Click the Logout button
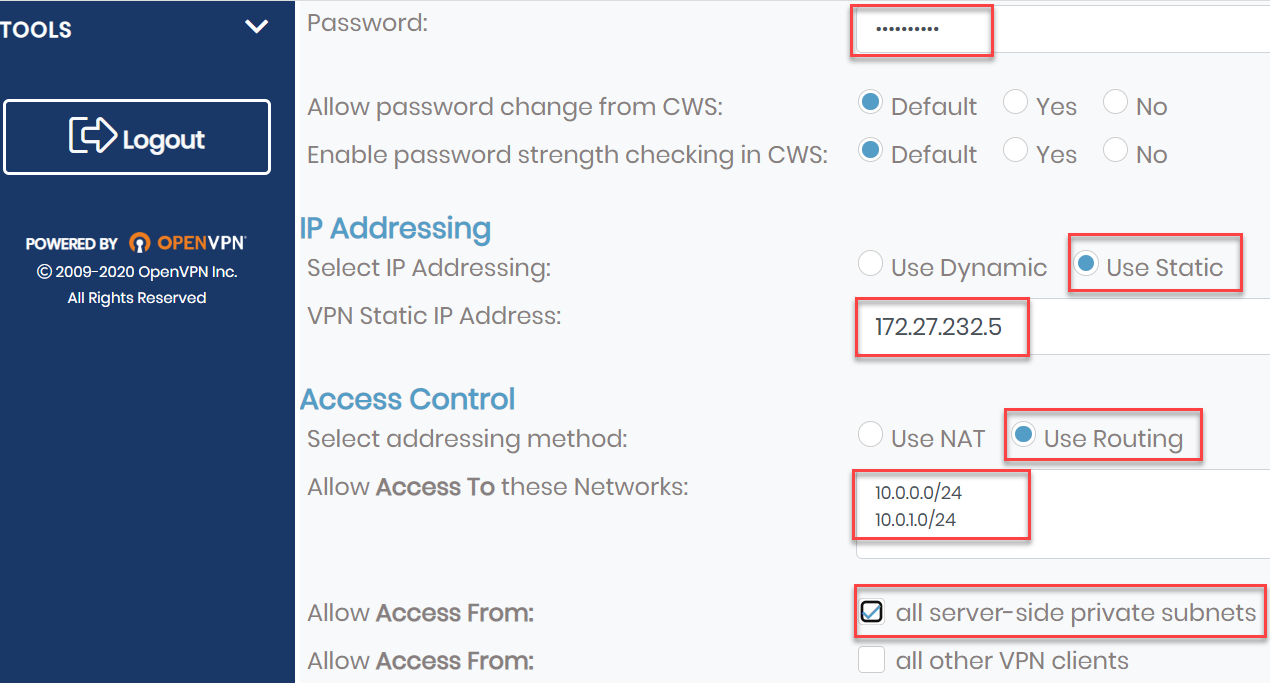Image resolution: width=1270 pixels, height=683 pixels. coord(137,137)
